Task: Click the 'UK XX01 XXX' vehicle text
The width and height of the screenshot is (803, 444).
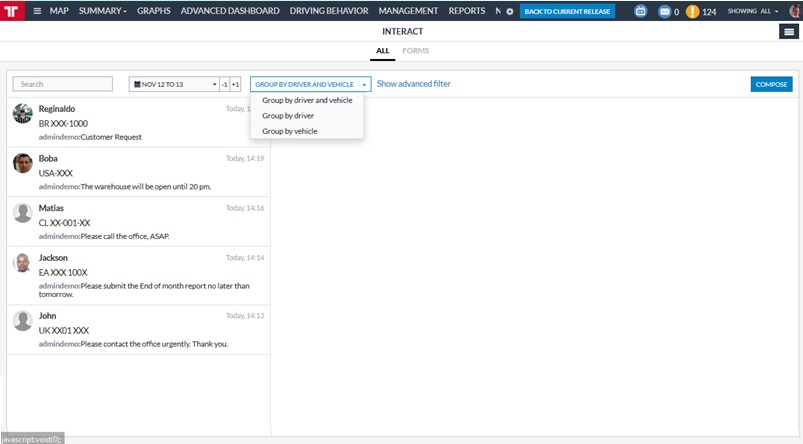Action: (64, 330)
